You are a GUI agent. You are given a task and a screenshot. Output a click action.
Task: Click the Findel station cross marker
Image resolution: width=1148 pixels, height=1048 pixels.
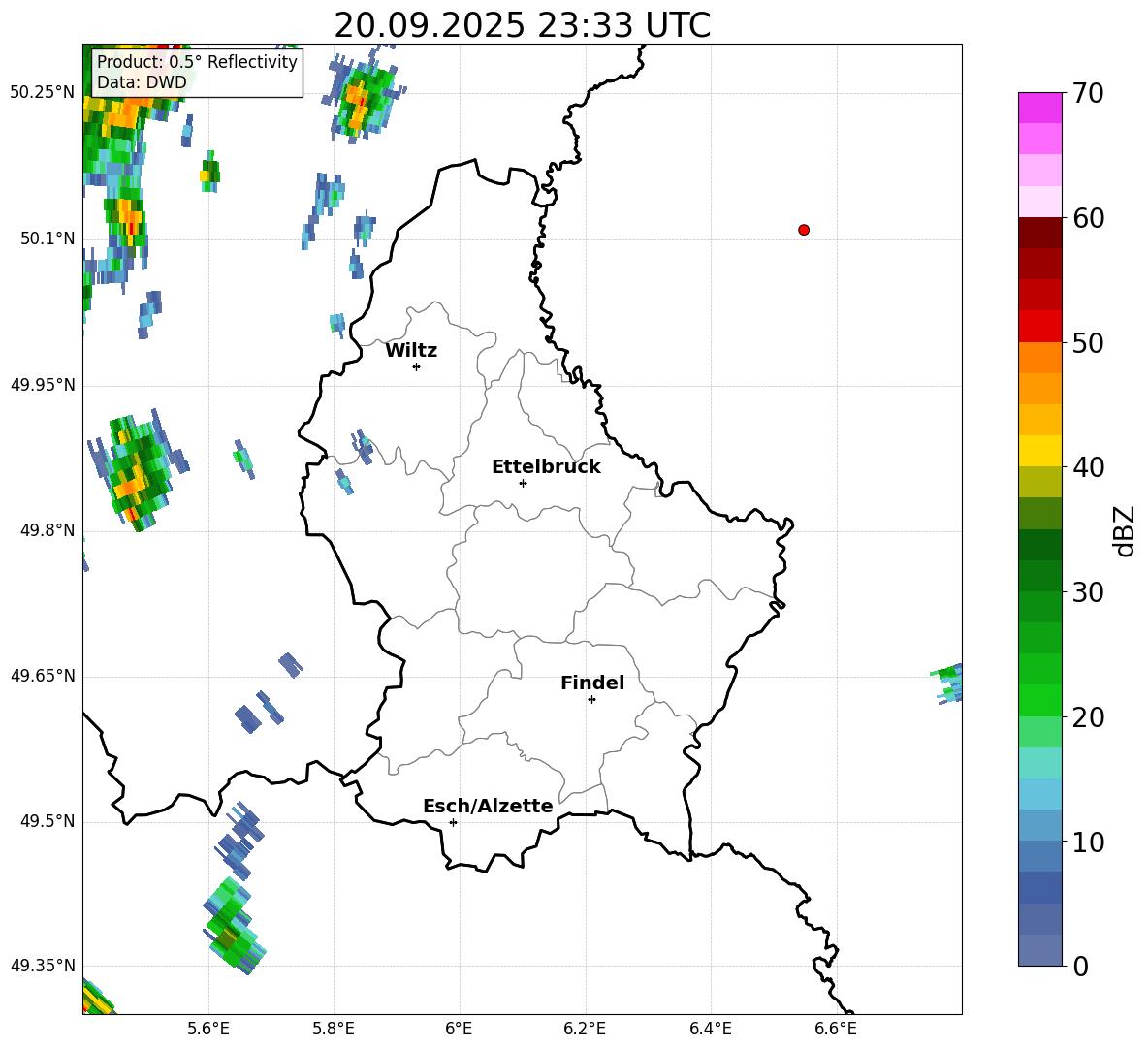(591, 700)
